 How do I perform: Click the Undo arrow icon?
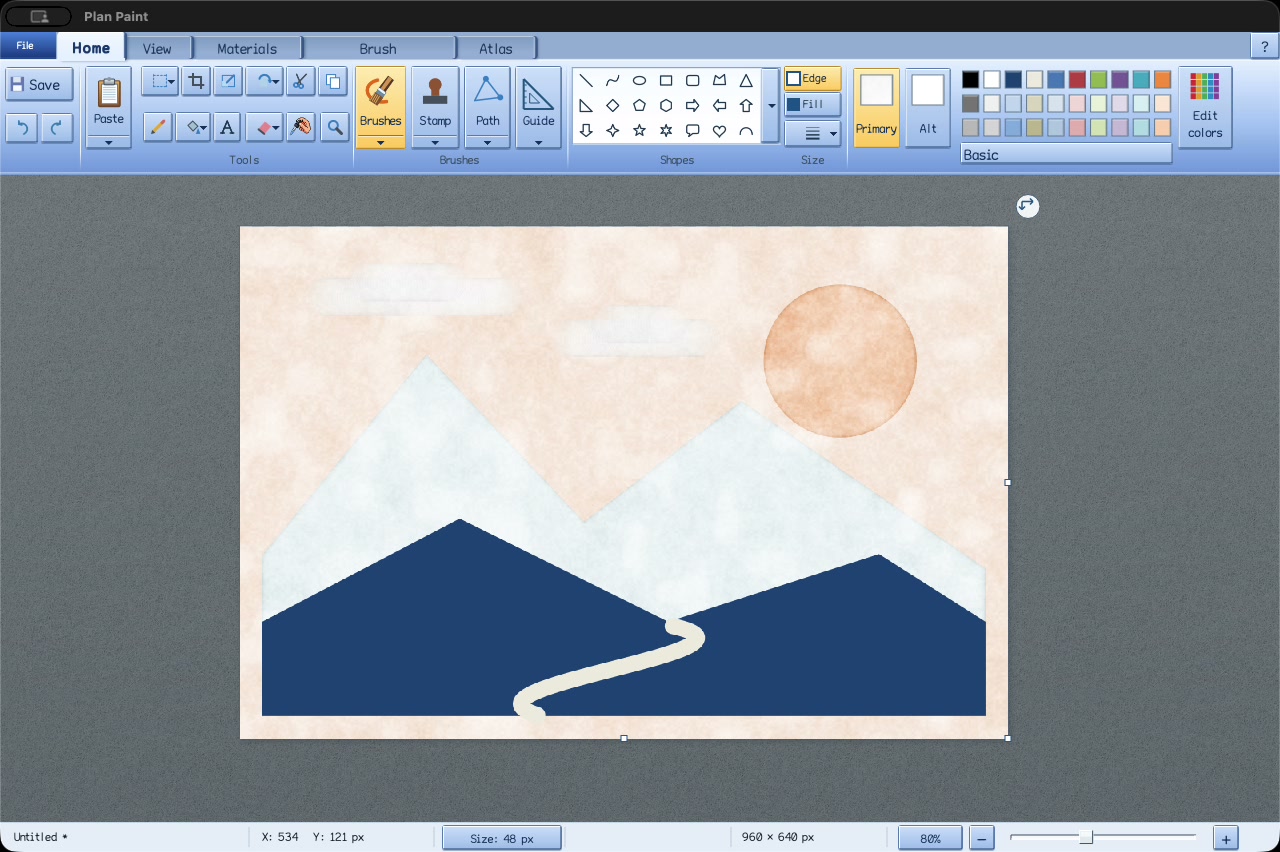[23, 128]
